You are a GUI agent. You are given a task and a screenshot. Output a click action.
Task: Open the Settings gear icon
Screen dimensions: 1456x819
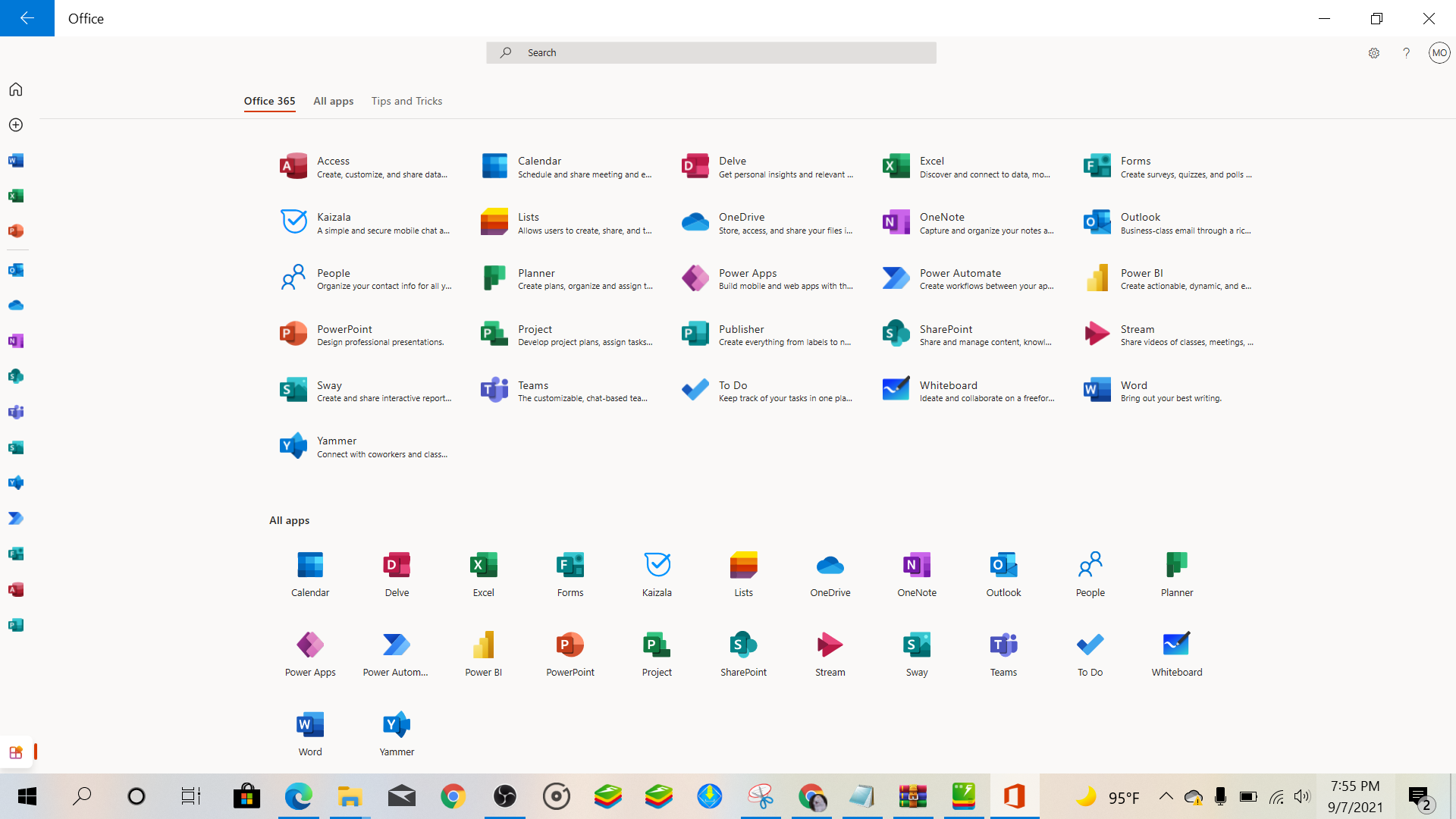[x=1373, y=53]
